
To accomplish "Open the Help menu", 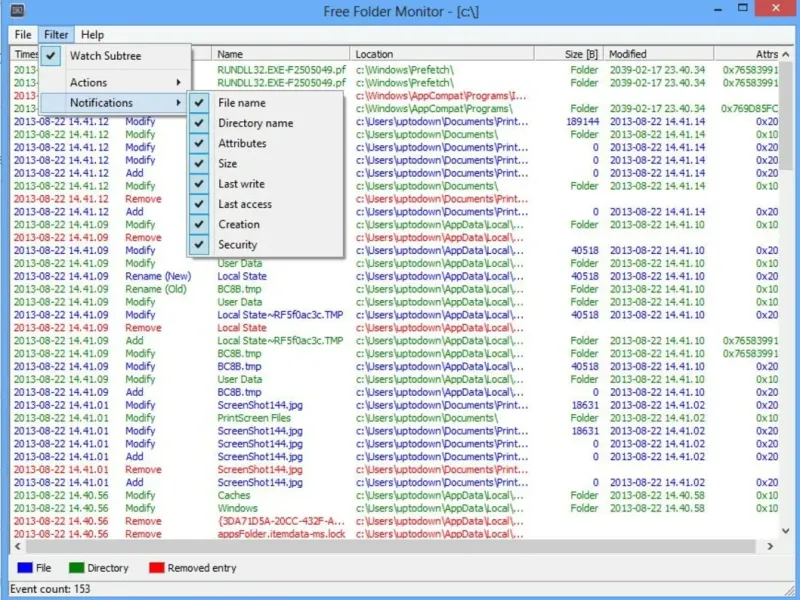I will 92,35.
